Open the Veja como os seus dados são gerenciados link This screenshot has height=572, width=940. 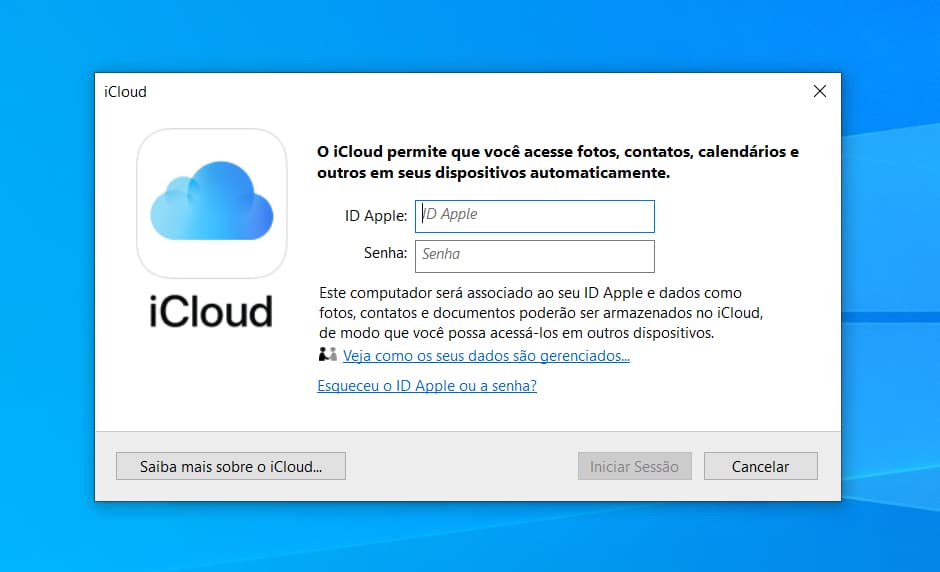(x=486, y=356)
